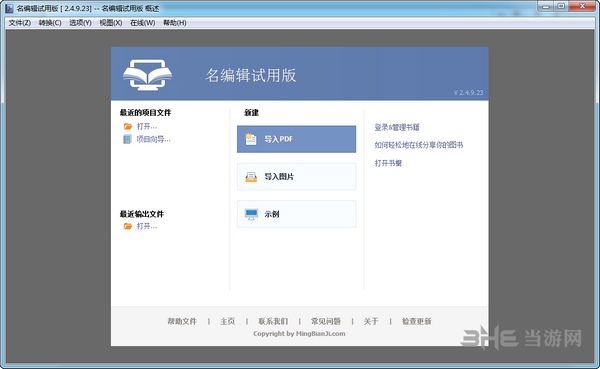Viewport: 600px width, 369px height.
Task: Open the 项目向导... link
Action: pos(153,139)
